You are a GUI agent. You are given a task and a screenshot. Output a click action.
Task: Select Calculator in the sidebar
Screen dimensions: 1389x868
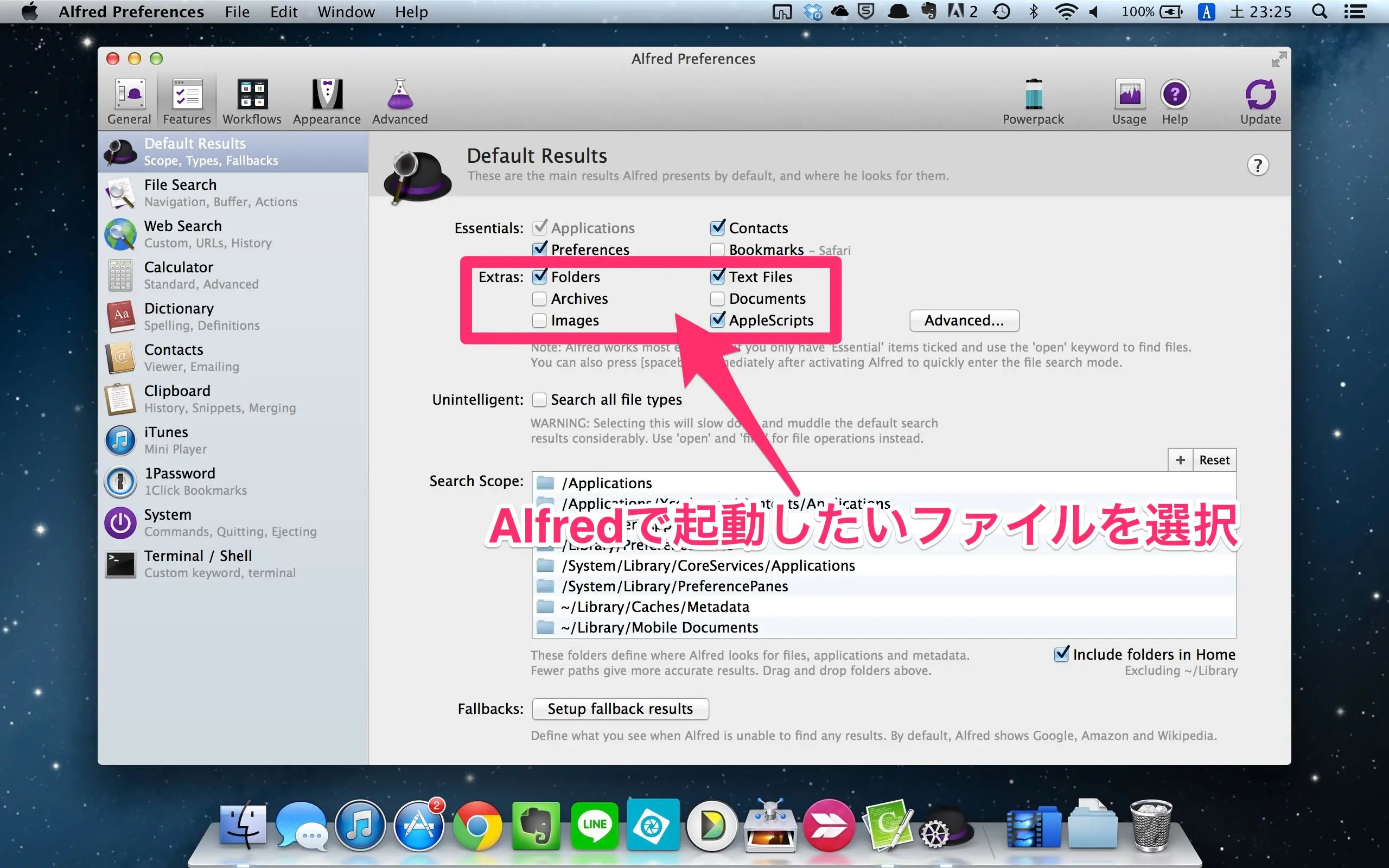233,276
